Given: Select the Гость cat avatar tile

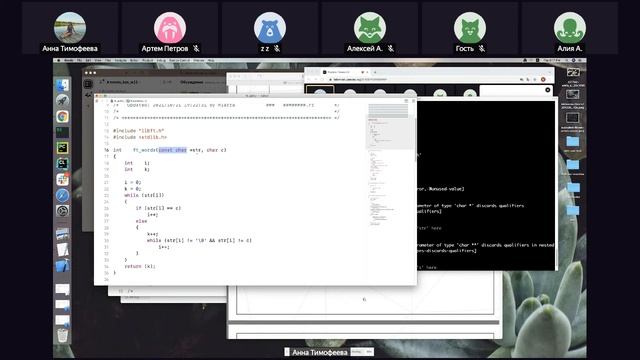Looking at the screenshot, I should (470, 28).
